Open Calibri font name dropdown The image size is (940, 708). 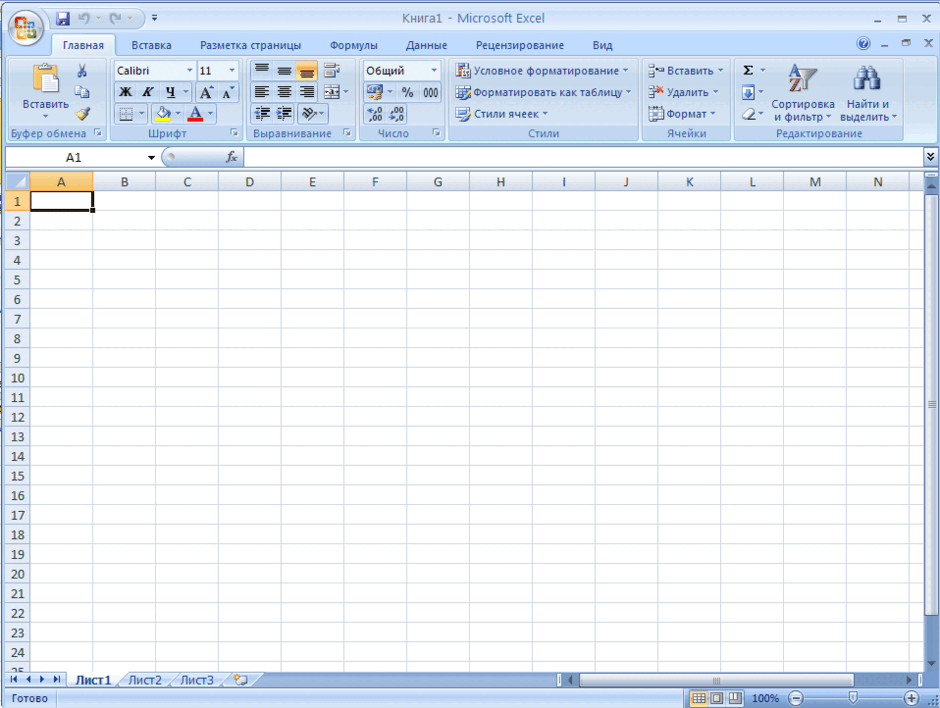click(189, 71)
